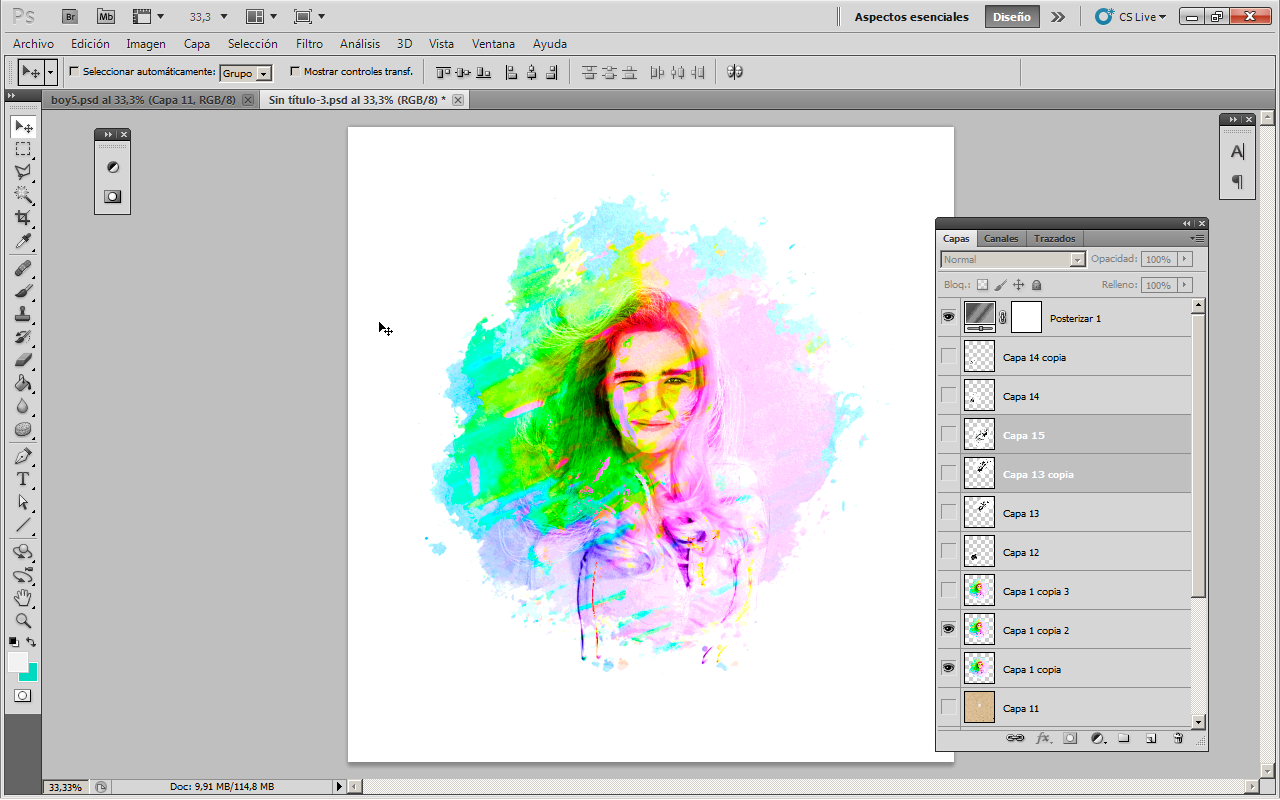Select the Rectangular Marquee tool
This screenshot has width=1280, height=800.
23,149
